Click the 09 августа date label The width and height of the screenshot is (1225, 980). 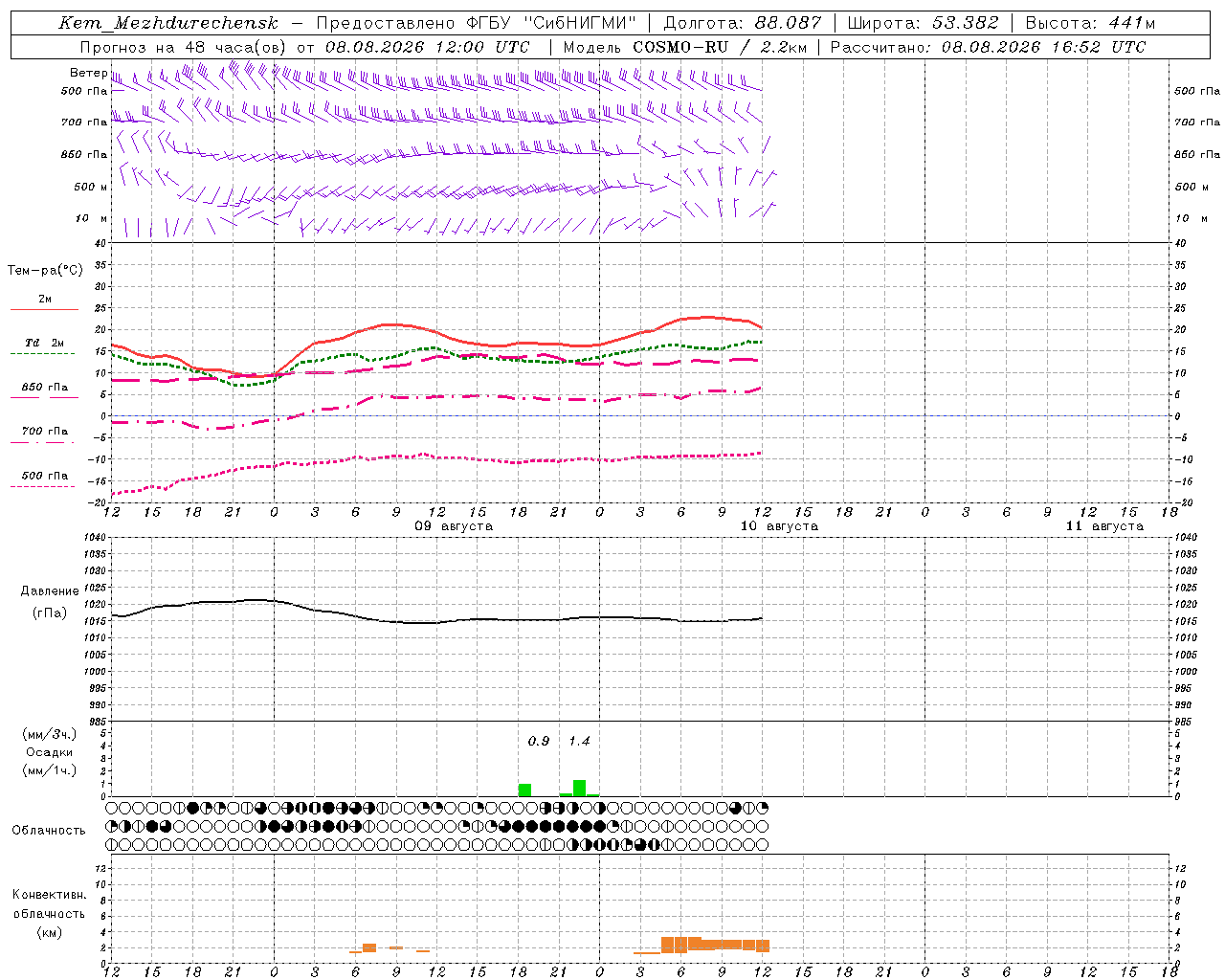(x=454, y=526)
